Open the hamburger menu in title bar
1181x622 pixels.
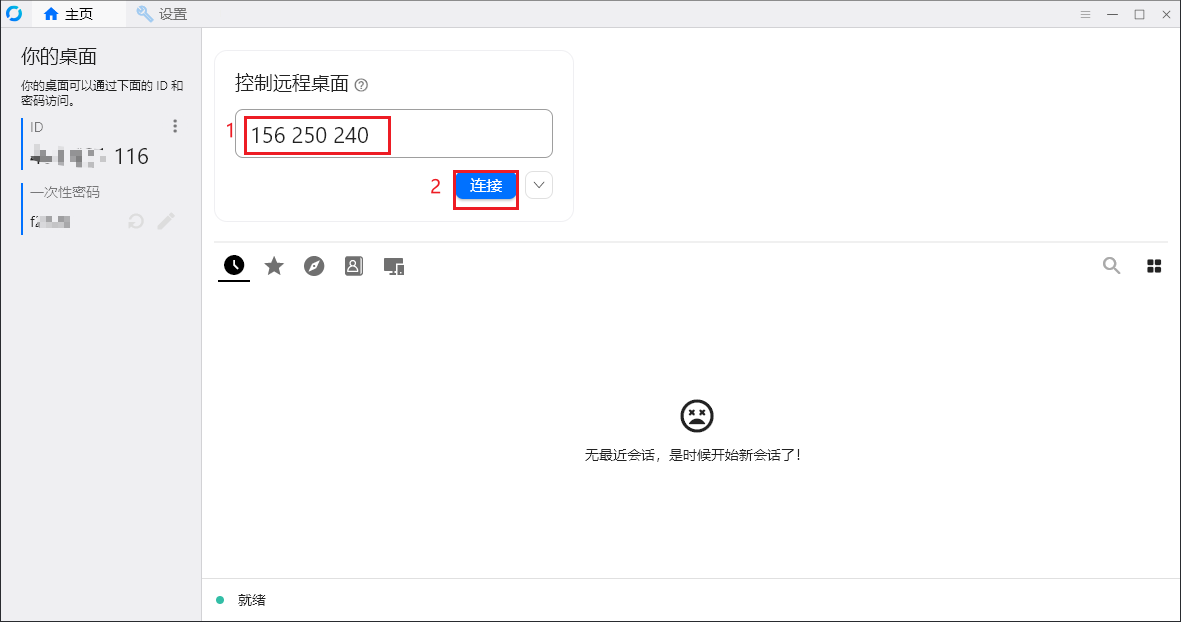click(x=1085, y=14)
